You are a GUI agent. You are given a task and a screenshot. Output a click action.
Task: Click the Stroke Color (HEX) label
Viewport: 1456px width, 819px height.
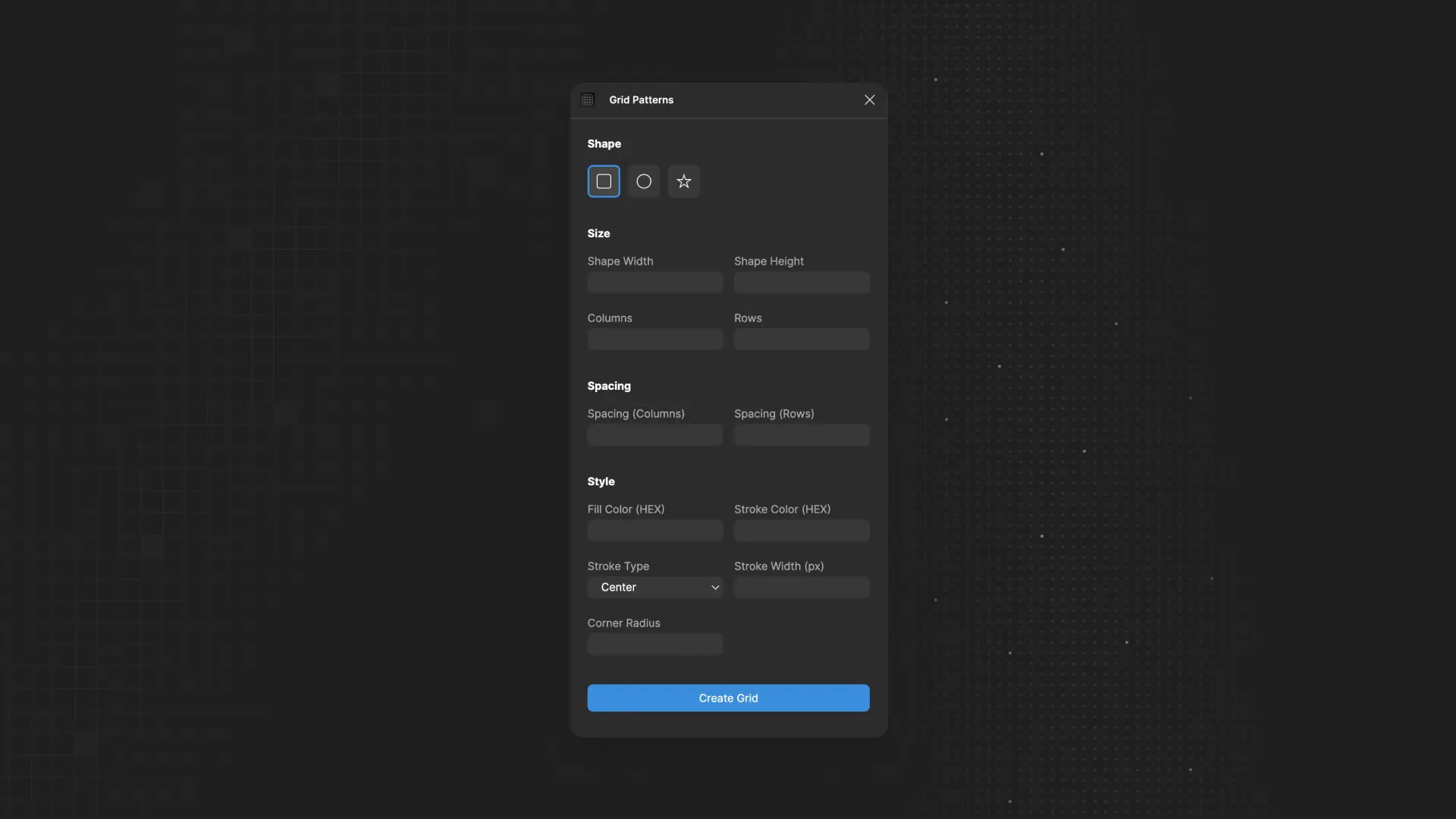tap(783, 510)
